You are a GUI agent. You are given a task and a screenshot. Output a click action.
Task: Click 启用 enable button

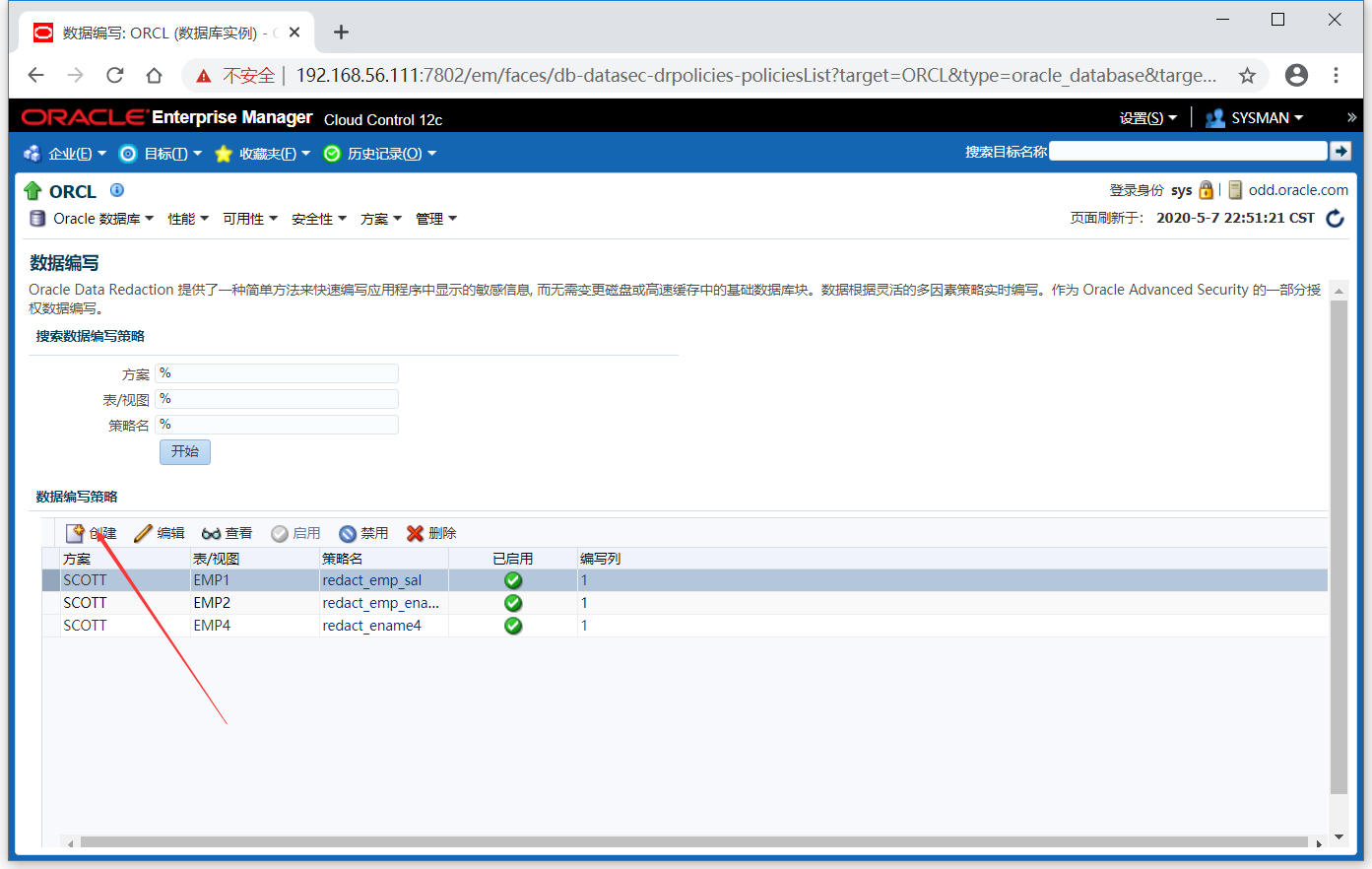[x=295, y=533]
